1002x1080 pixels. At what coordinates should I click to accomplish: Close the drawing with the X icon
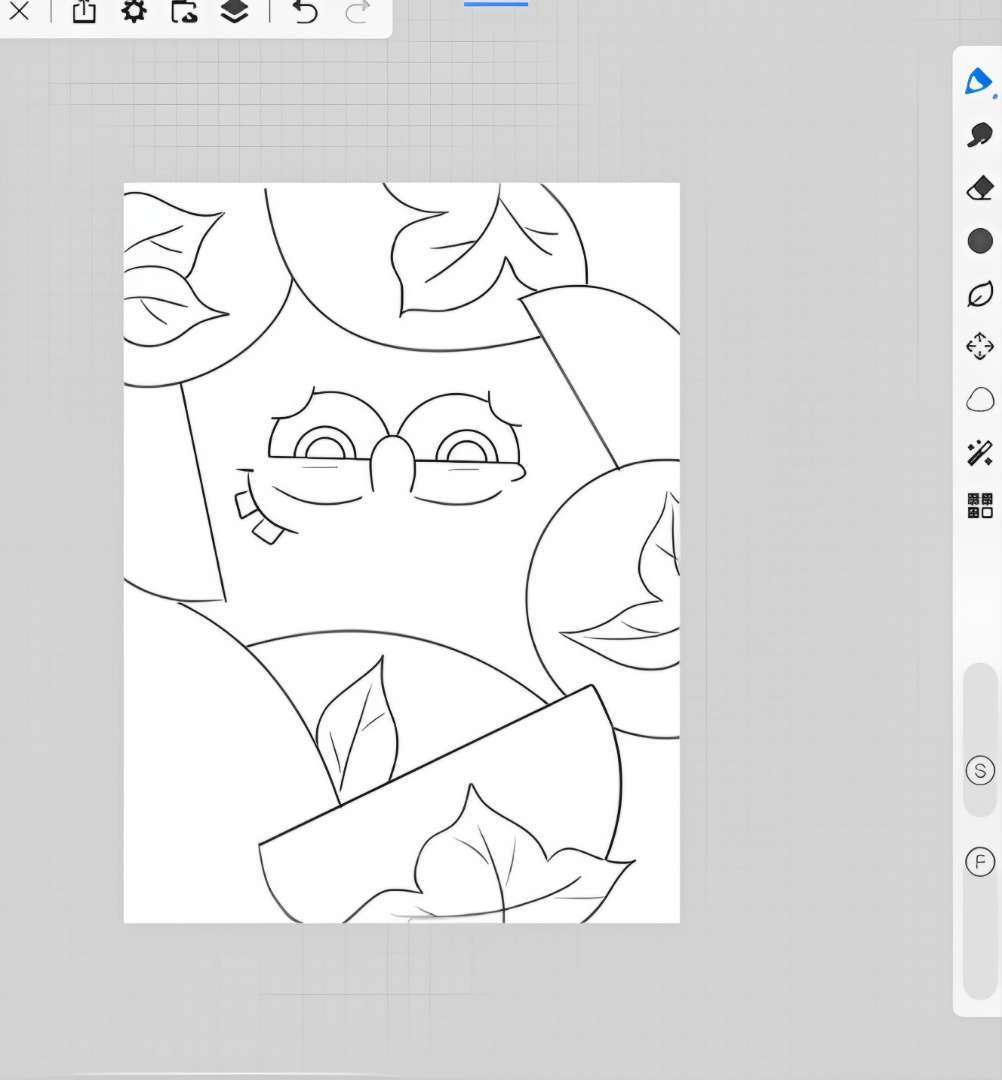point(19,11)
